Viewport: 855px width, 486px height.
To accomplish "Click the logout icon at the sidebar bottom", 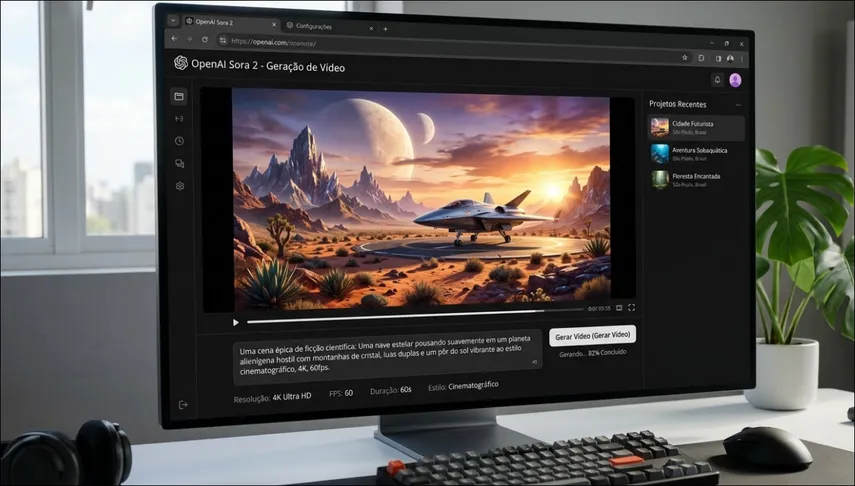I will click(x=183, y=405).
